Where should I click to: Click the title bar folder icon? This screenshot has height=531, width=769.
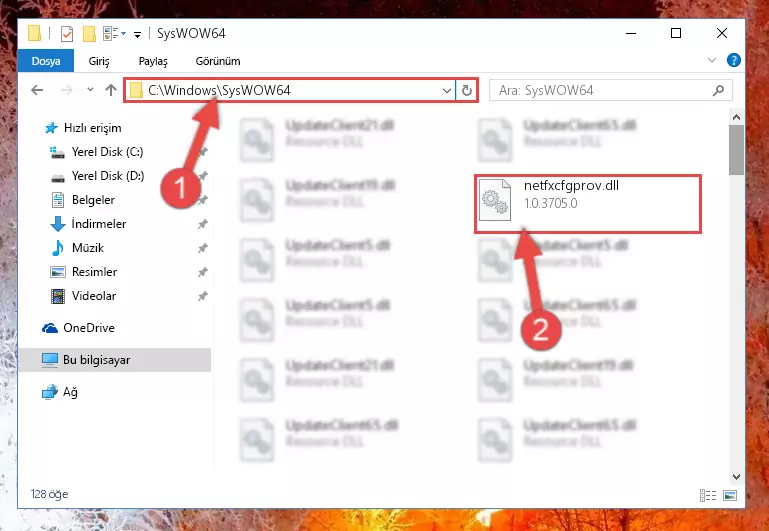[35, 33]
